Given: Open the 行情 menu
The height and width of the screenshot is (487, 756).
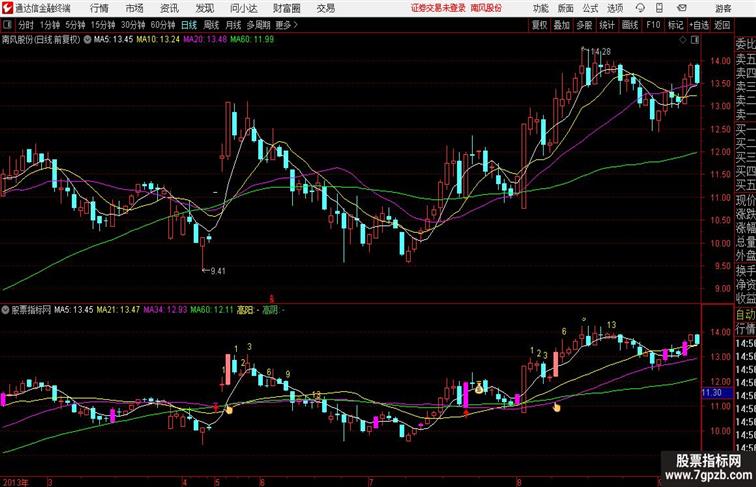Looking at the screenshot, I should tap(99, 8).
